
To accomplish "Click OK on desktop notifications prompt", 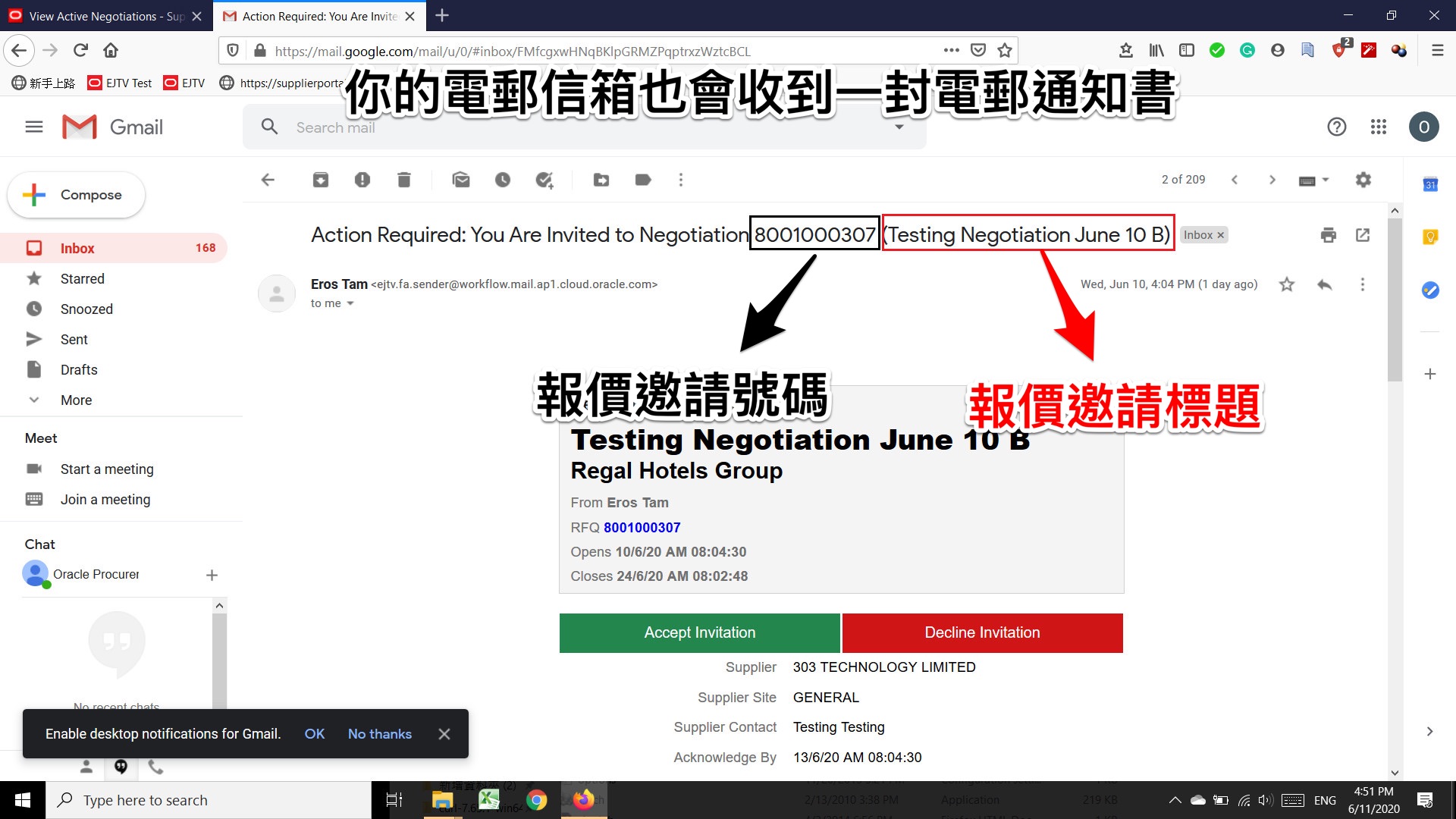I will (x=314, y=733).
